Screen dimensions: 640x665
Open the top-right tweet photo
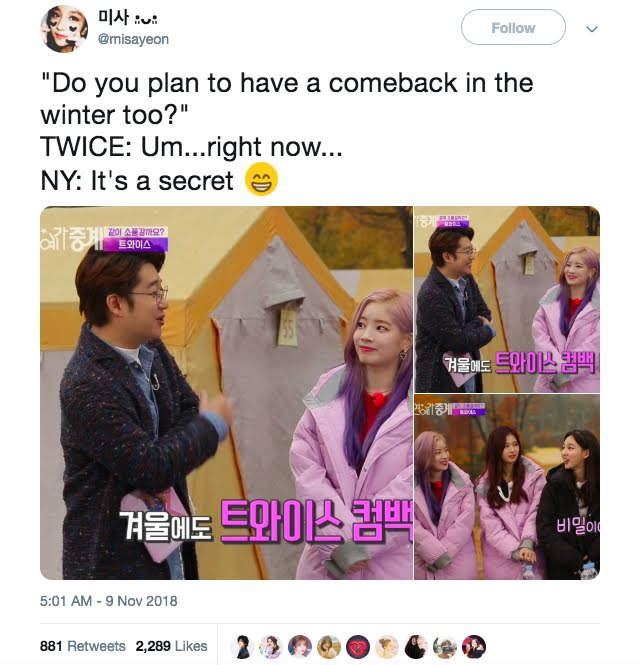point(507,299)
